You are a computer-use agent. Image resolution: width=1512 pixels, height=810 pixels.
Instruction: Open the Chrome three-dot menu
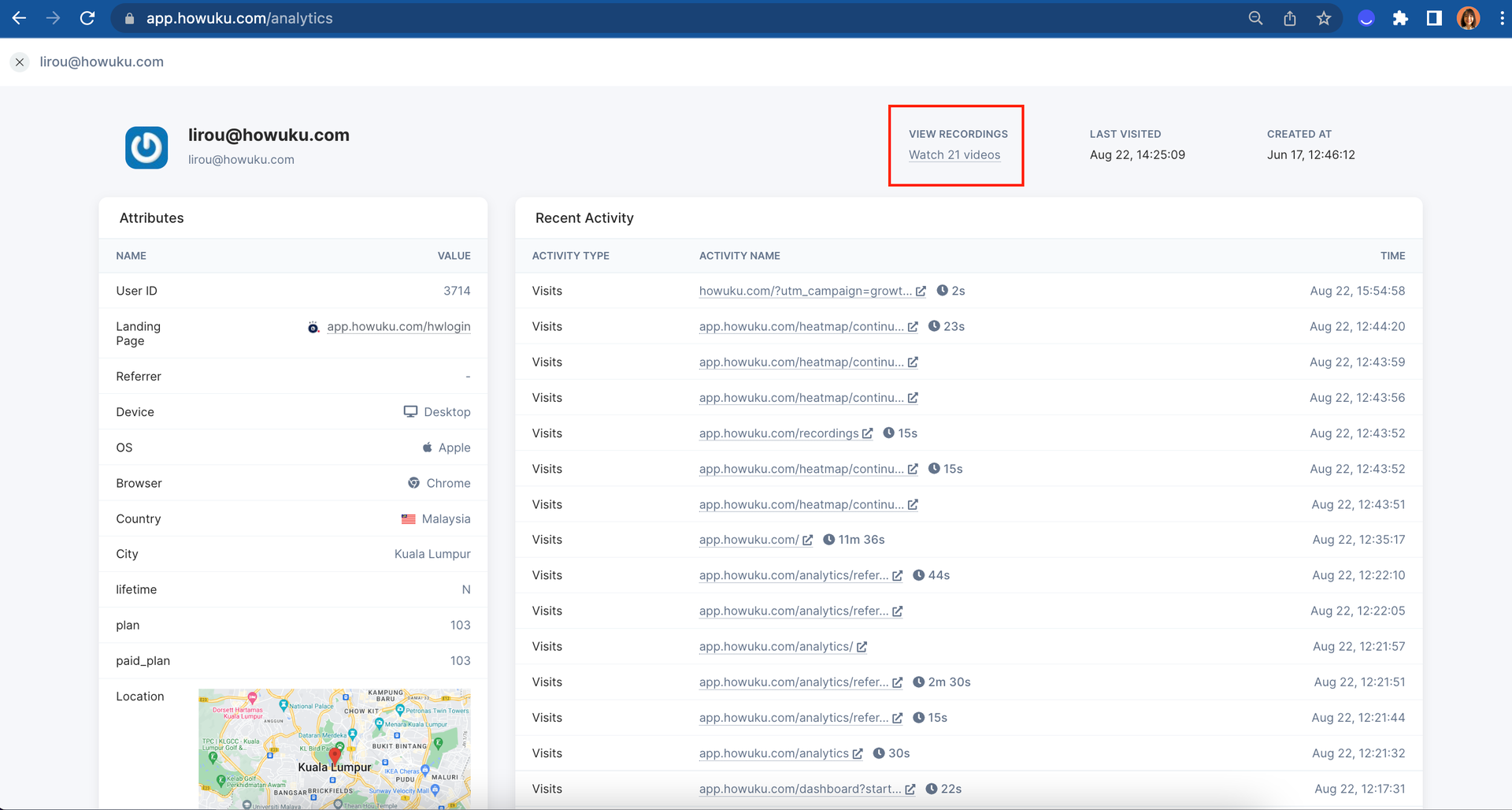pyautogui.click(x=1502, y=18)
